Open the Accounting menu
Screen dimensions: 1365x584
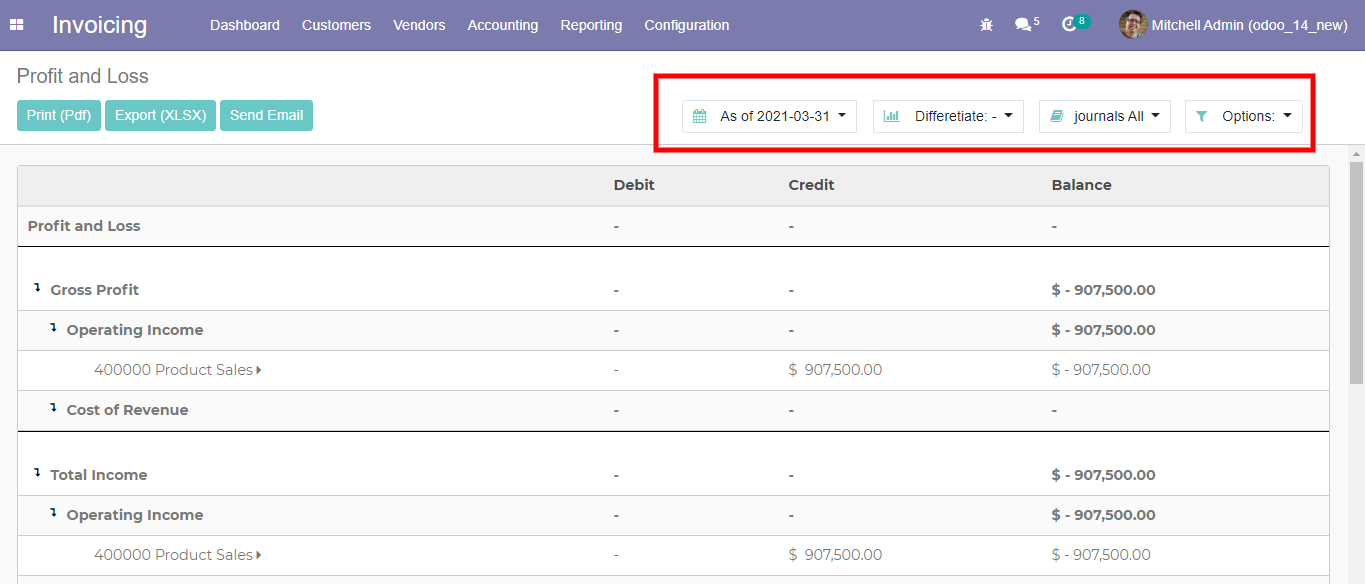502,25
